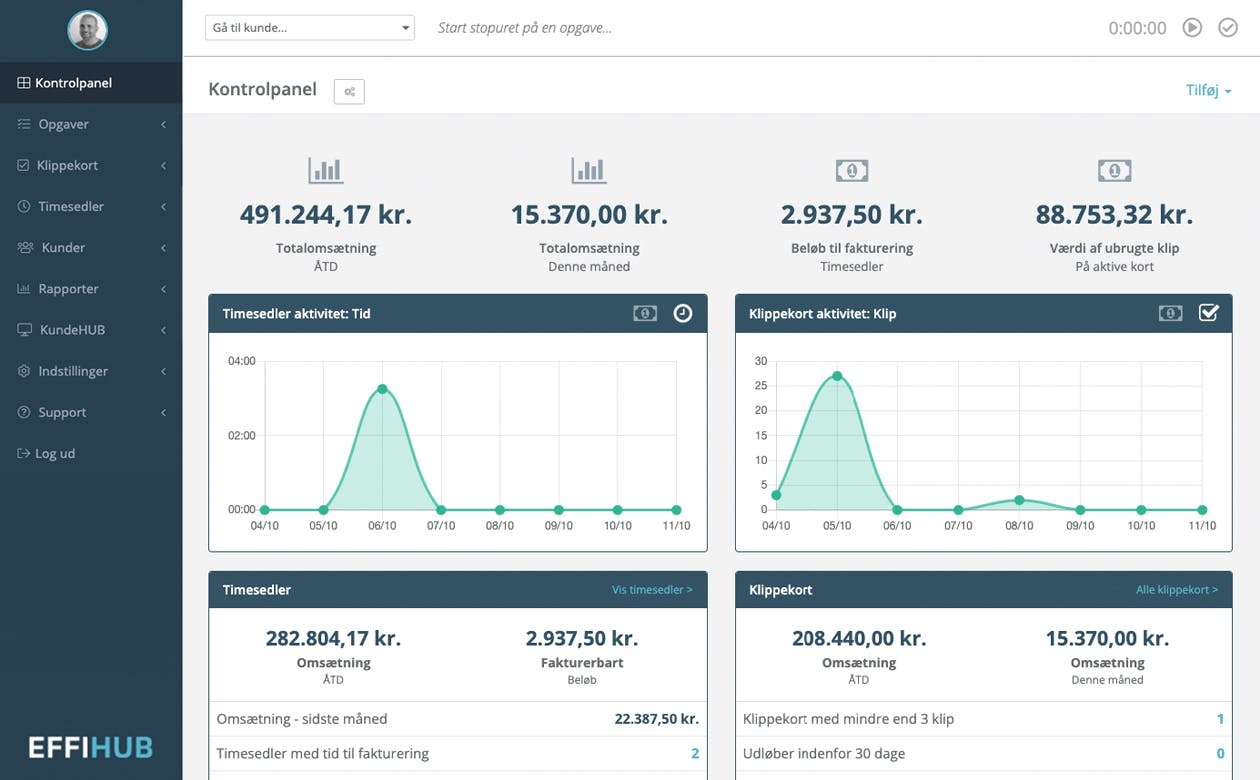Click the banknote icon above Beløb til fakturering
The image size is (1260, 780).
[851, 171]
